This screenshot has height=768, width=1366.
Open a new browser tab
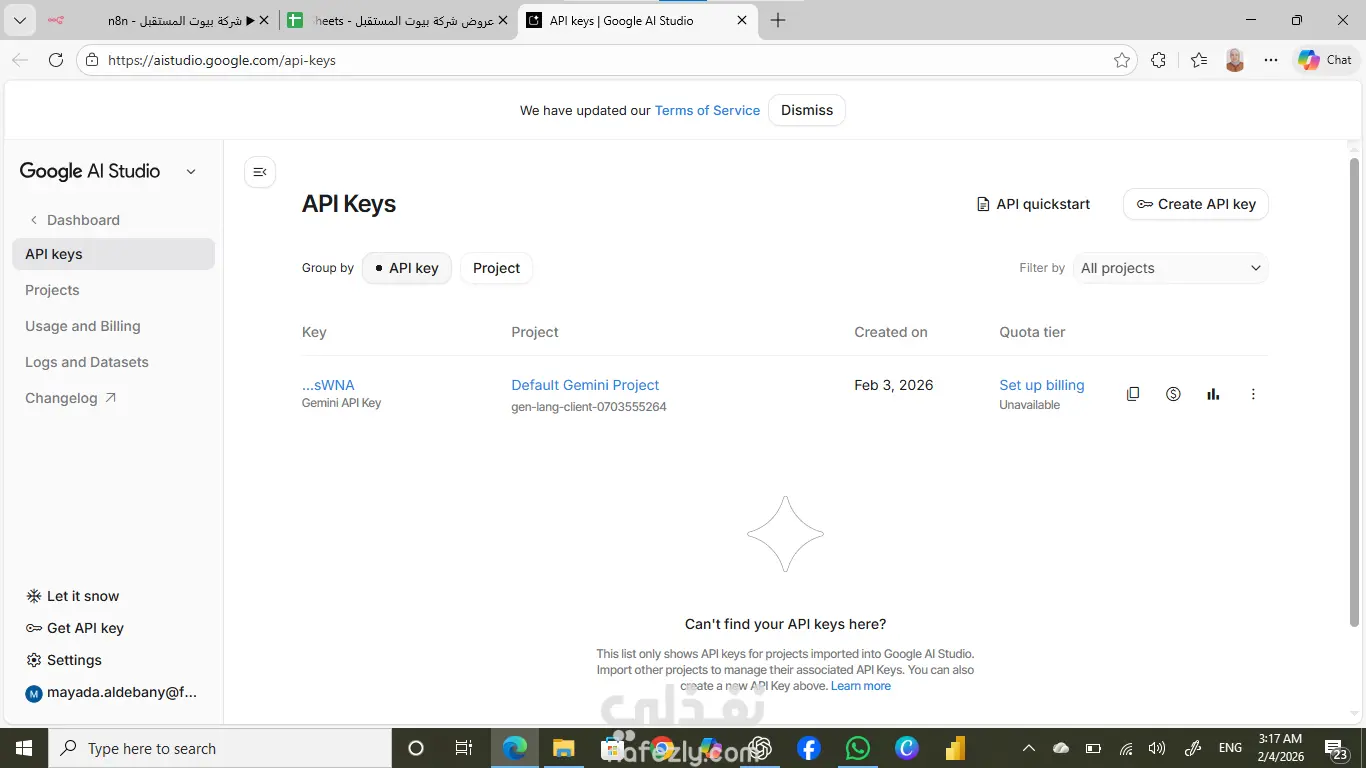(x=778, y=20)
